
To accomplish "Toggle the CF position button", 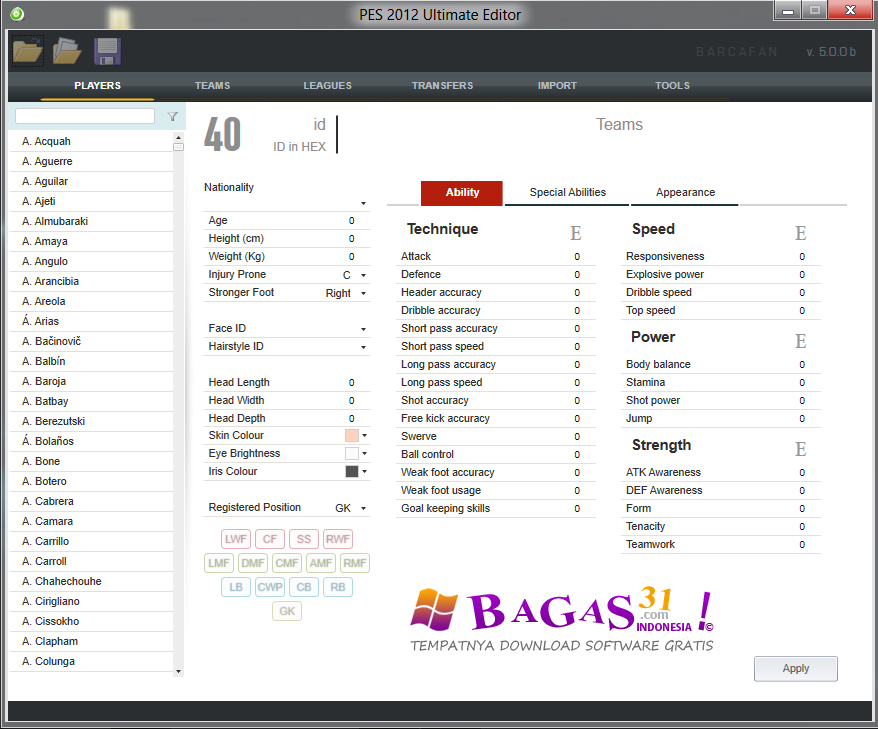I will point(270,539).
